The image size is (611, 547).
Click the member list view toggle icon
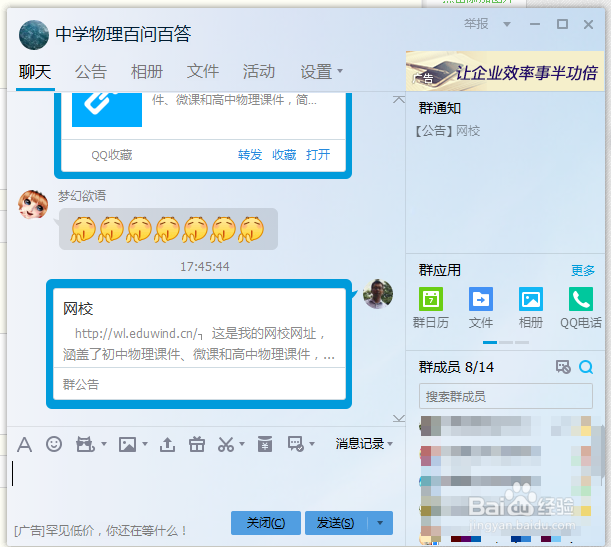(x=563, y=367)
